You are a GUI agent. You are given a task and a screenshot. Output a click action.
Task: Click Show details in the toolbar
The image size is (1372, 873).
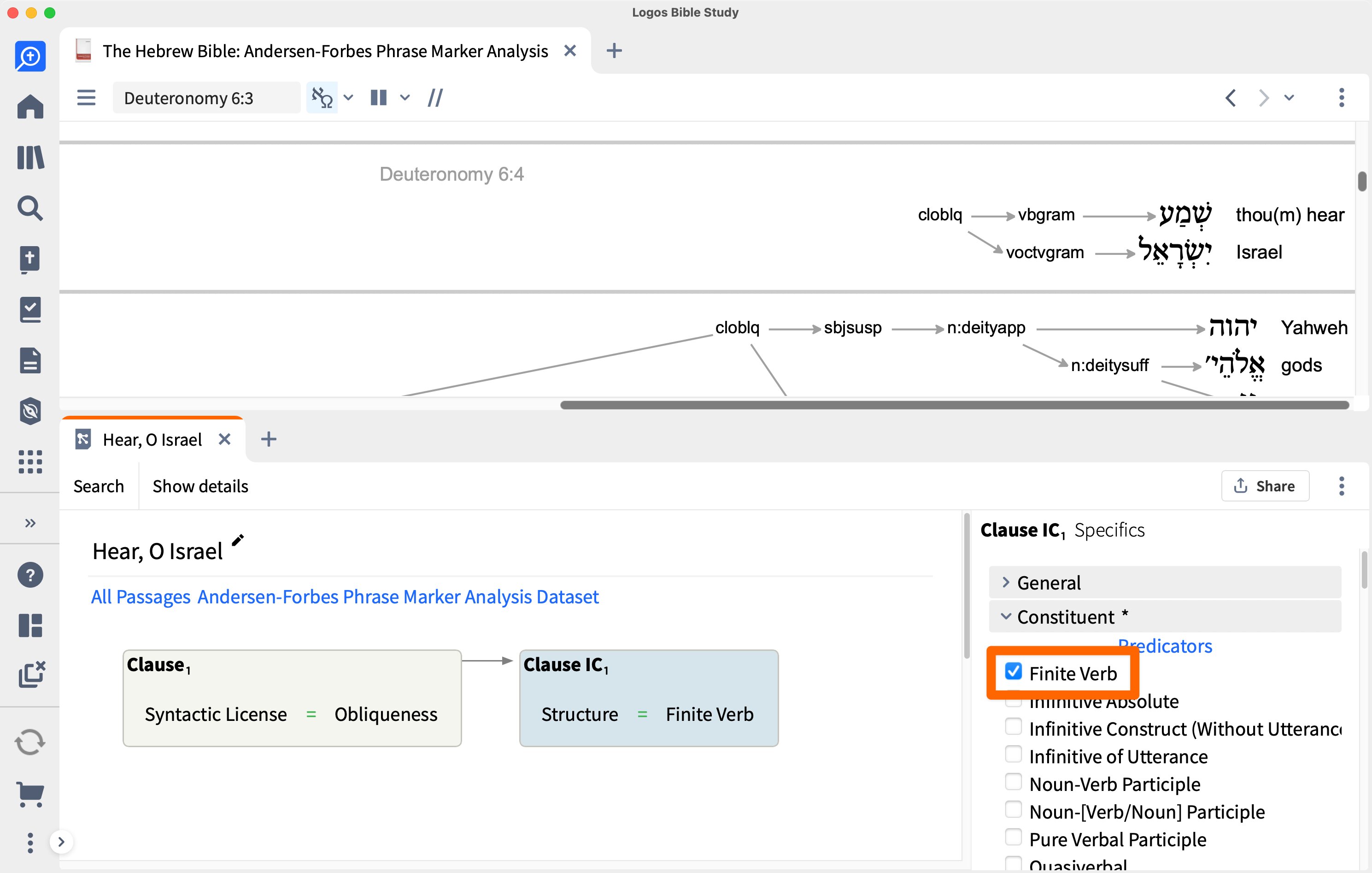[200, 486]
